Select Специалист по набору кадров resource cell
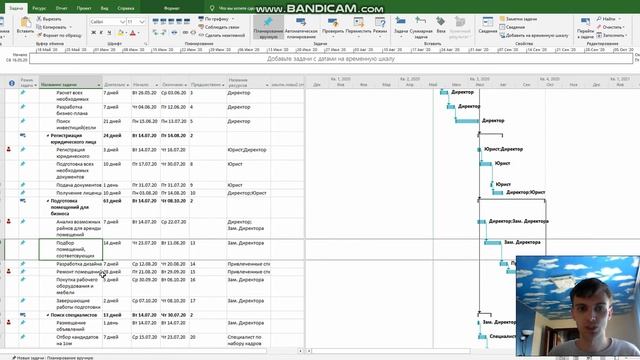The height and width of the screenshot is (360, 640). (x=248, y=340)
